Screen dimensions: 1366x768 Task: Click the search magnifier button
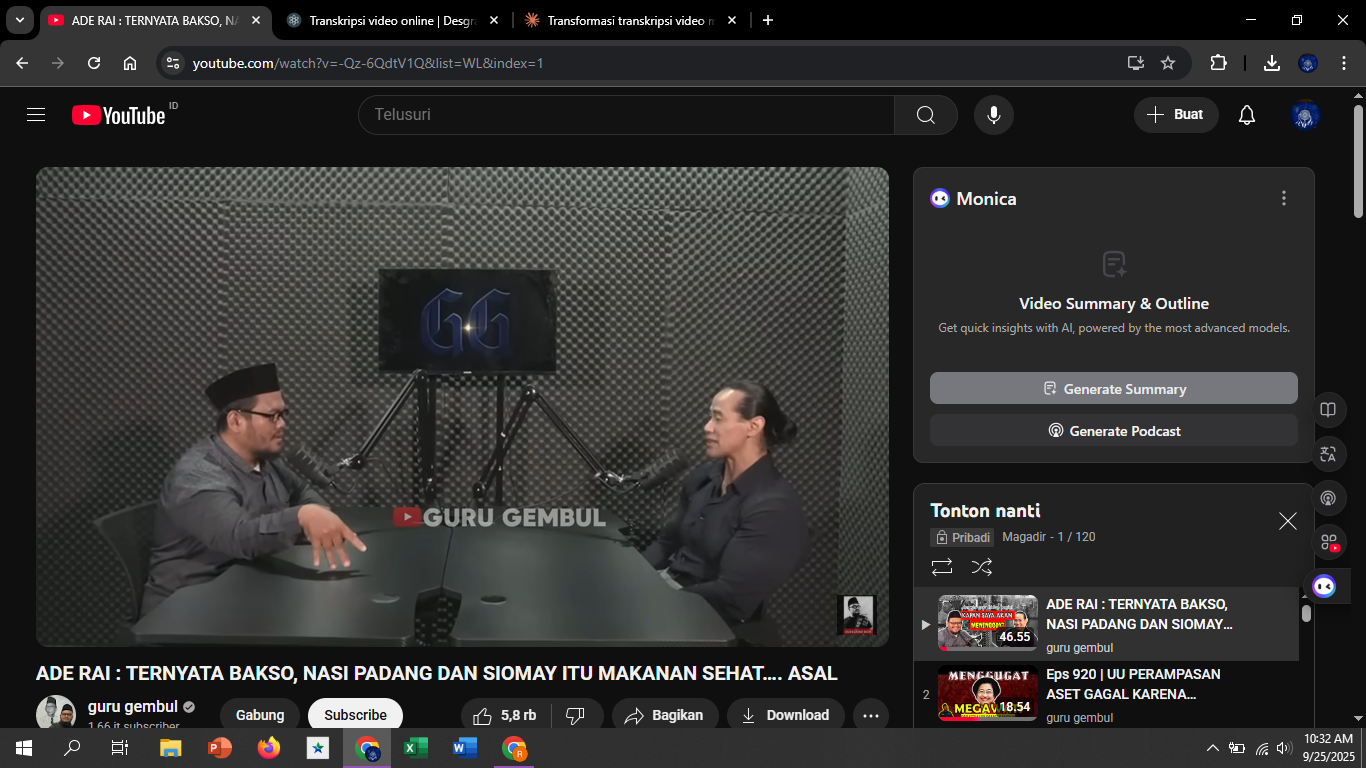925,115
